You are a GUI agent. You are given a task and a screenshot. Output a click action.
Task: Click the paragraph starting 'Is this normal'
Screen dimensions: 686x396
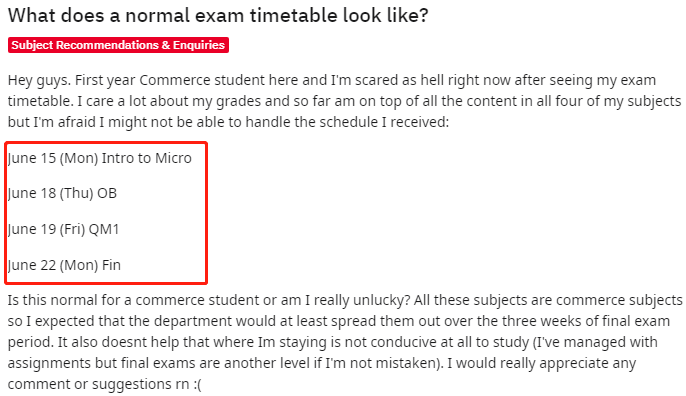pyautogui.click(x=345, y=342)
